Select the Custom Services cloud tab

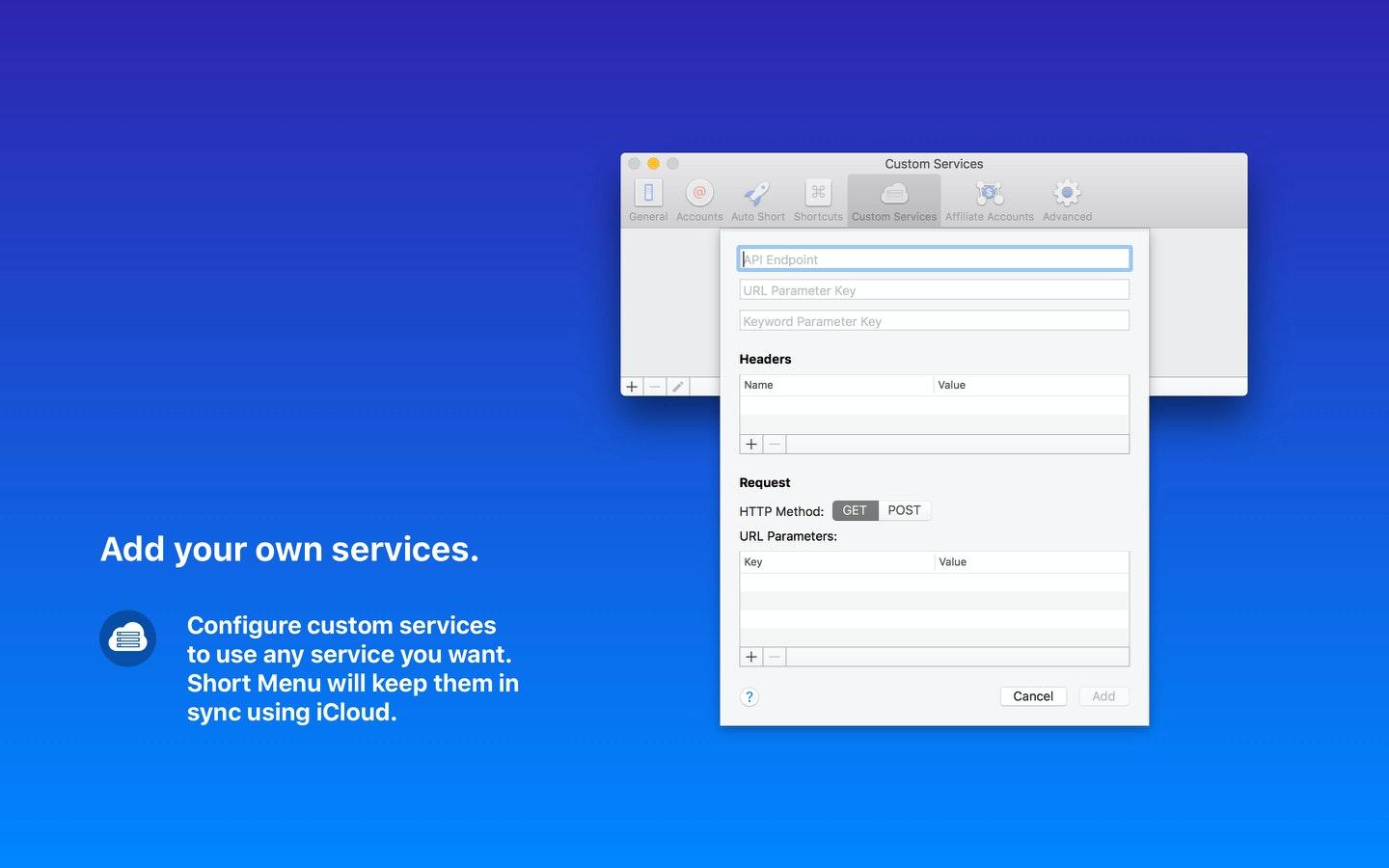coord(894,201)
